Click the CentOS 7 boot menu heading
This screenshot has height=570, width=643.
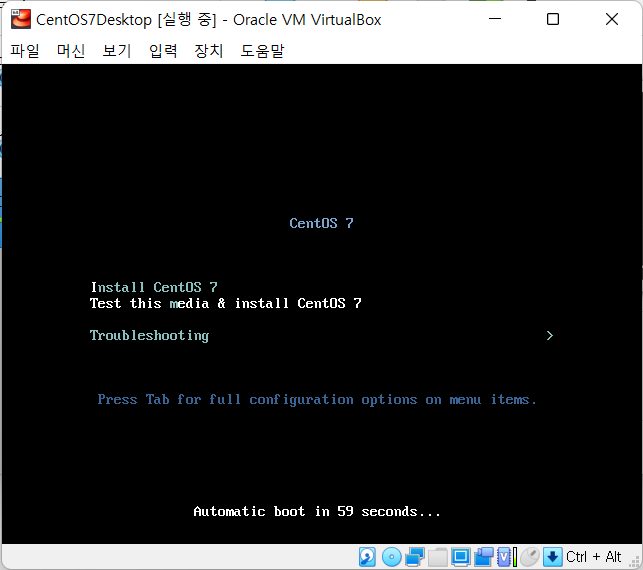pos(321,223)
